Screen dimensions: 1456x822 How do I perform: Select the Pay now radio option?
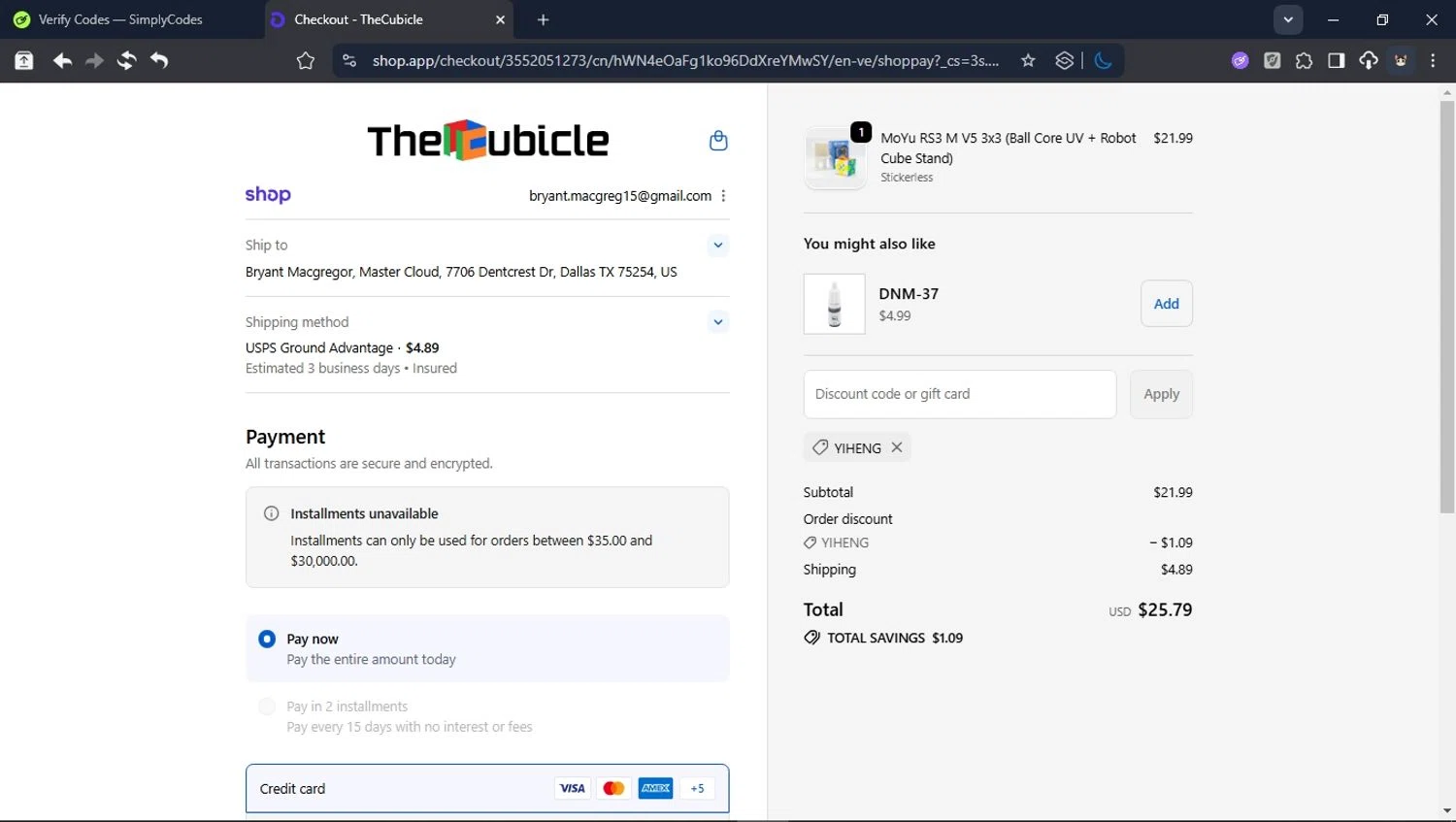(x=267, y=639)
